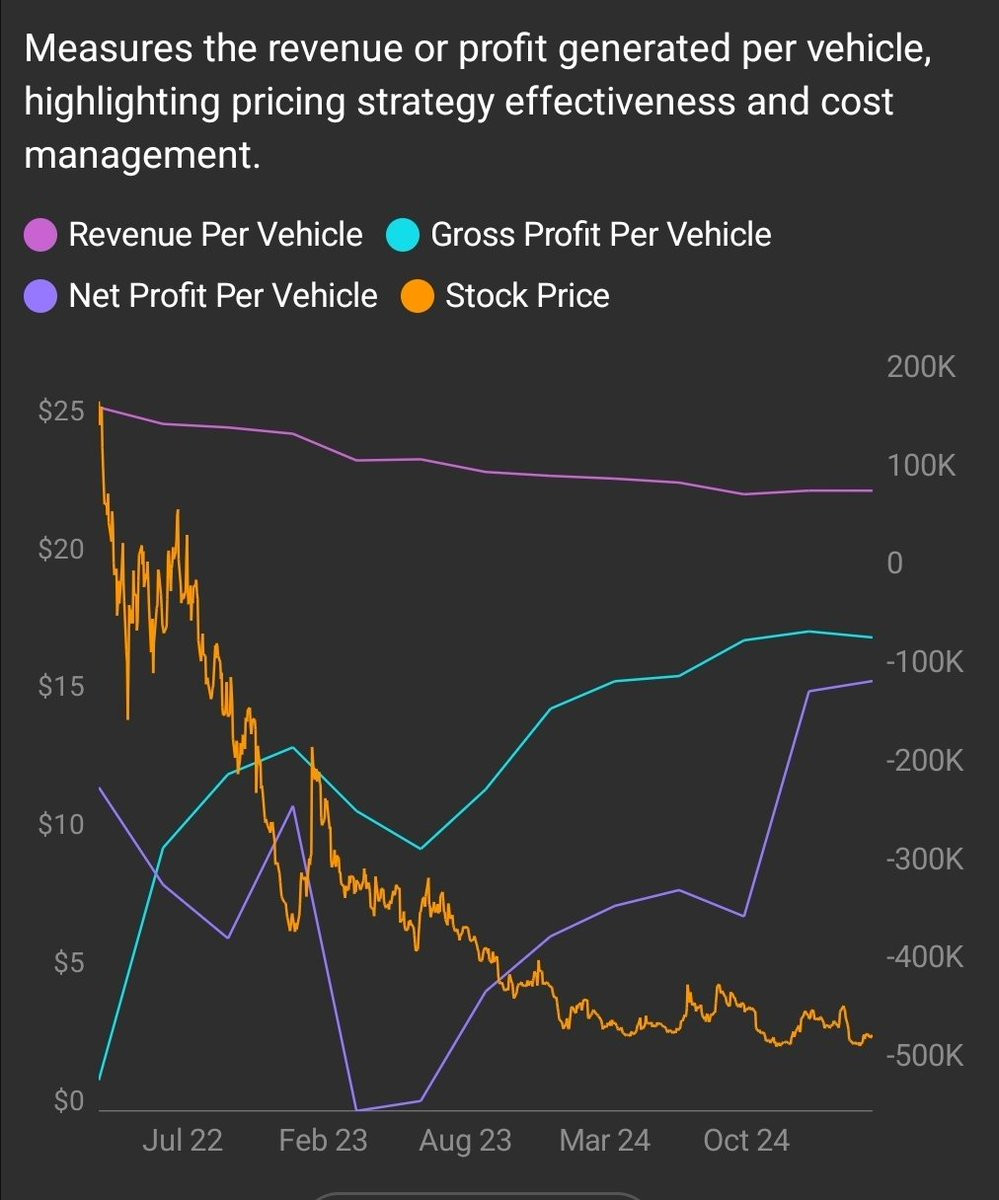Click the chart description text at top
This screenshot has width=999, height=1200.
(x=479, y=103)
